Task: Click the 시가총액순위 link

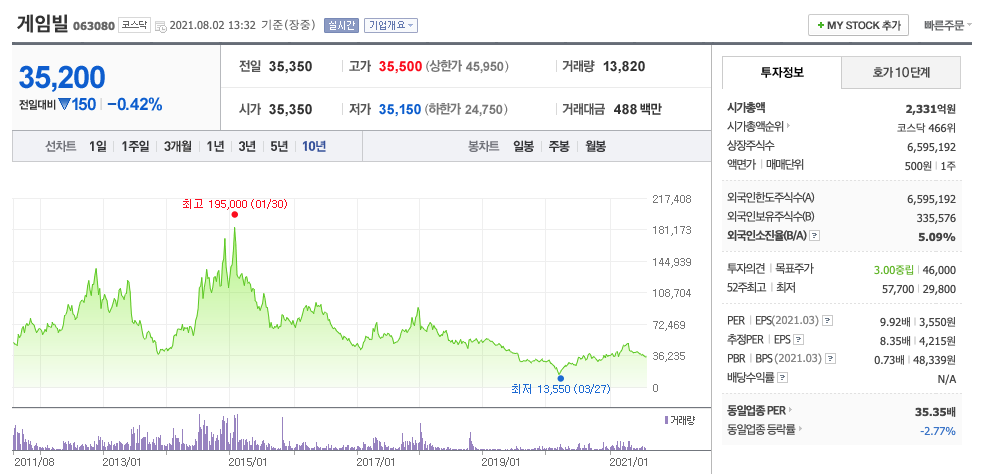Action: click(x=754, y=126)
